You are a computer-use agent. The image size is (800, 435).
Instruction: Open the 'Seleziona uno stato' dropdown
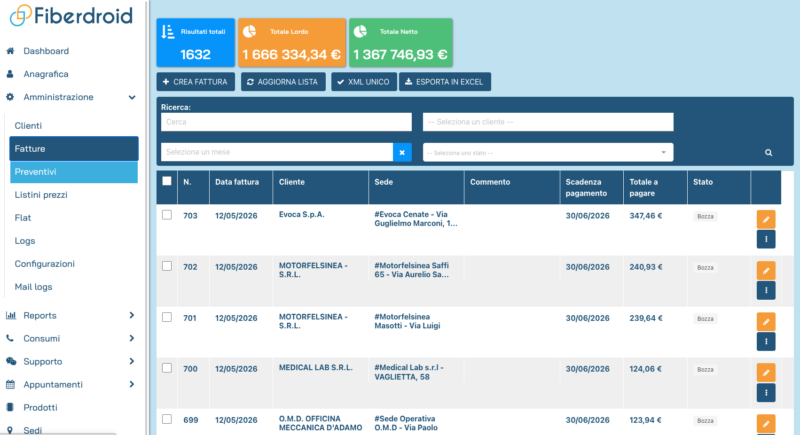pos(548,152)
